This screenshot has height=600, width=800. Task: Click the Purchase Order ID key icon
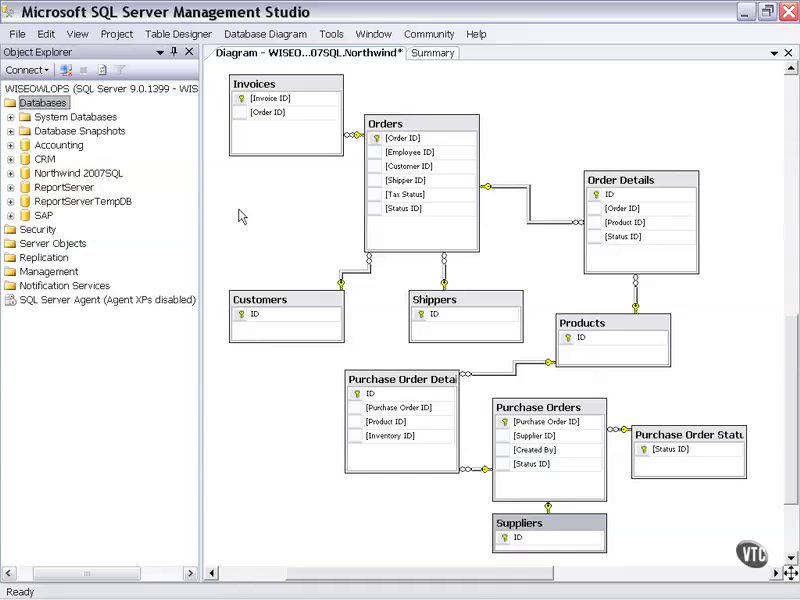(505, 422)
